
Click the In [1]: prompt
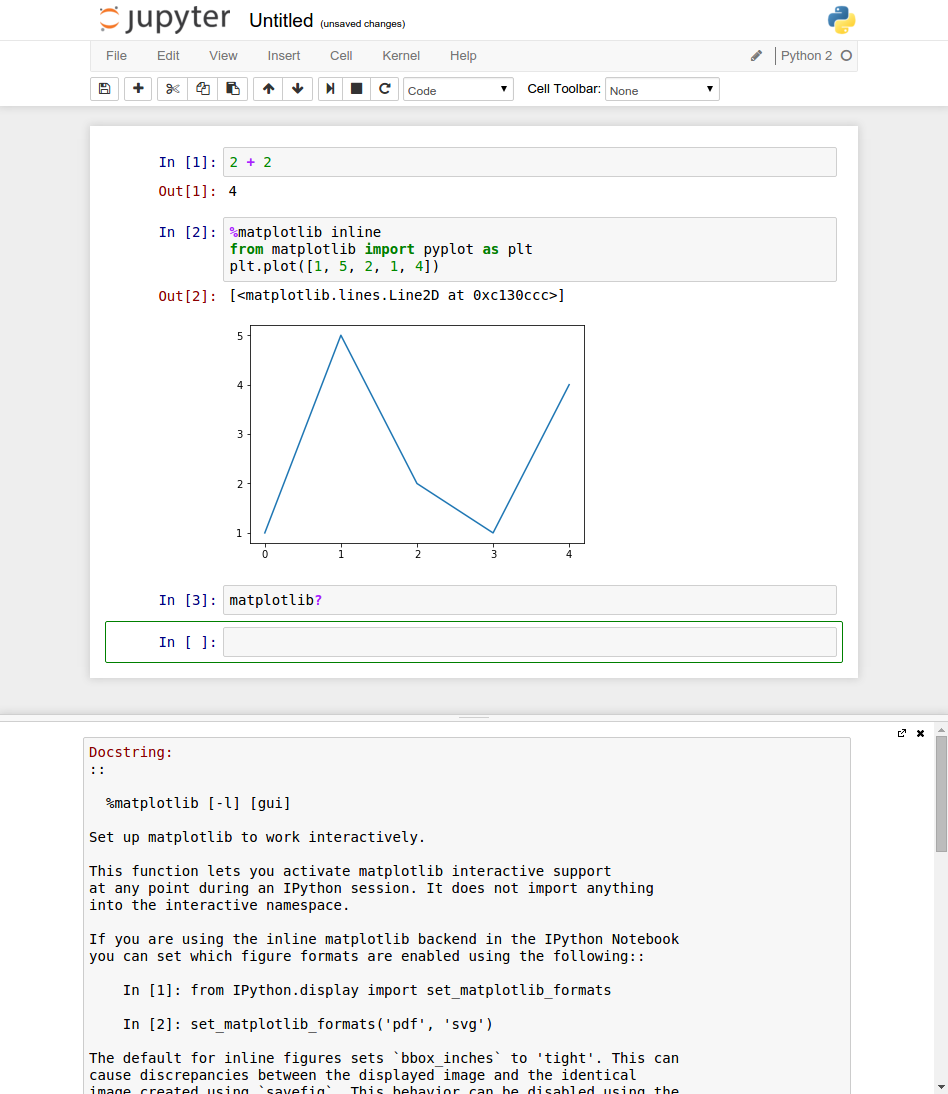point(187,163)
